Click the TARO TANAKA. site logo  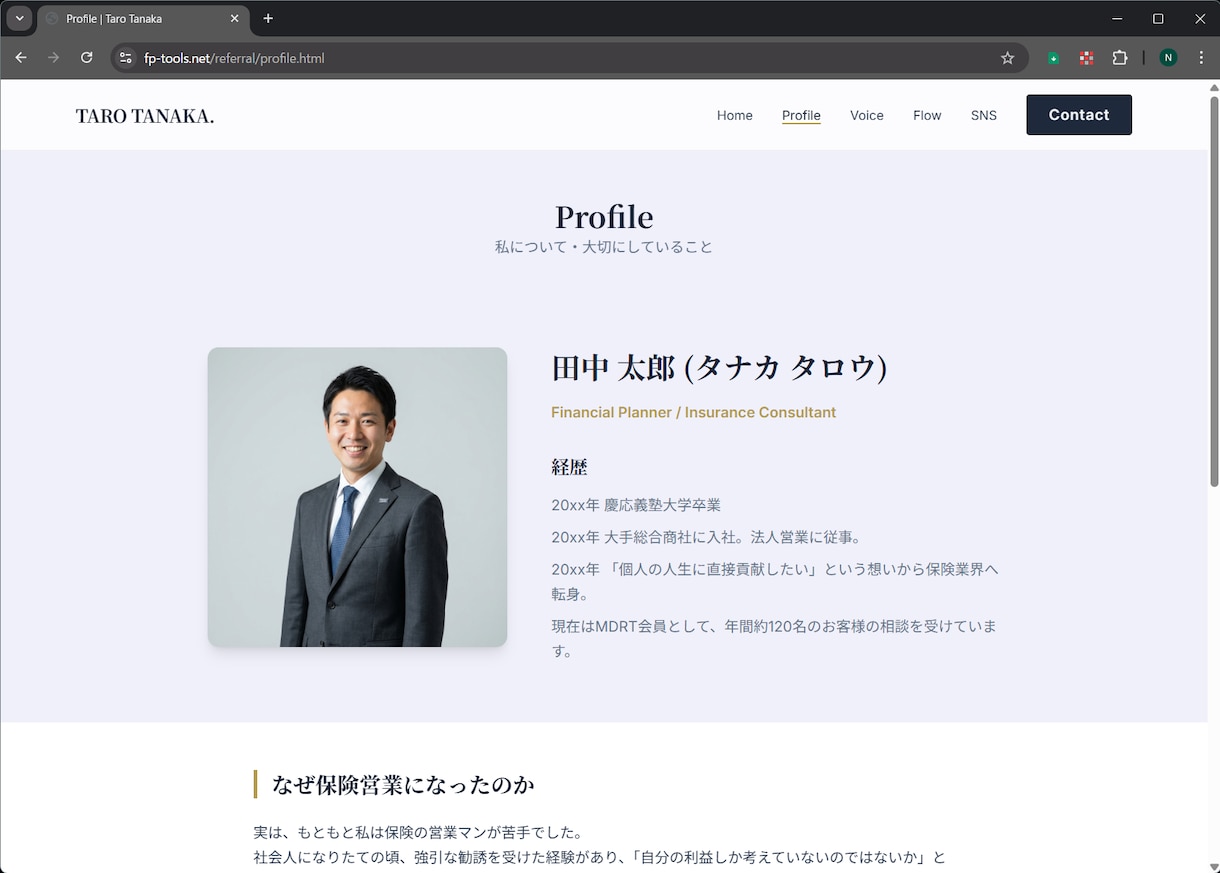[145, 116]
